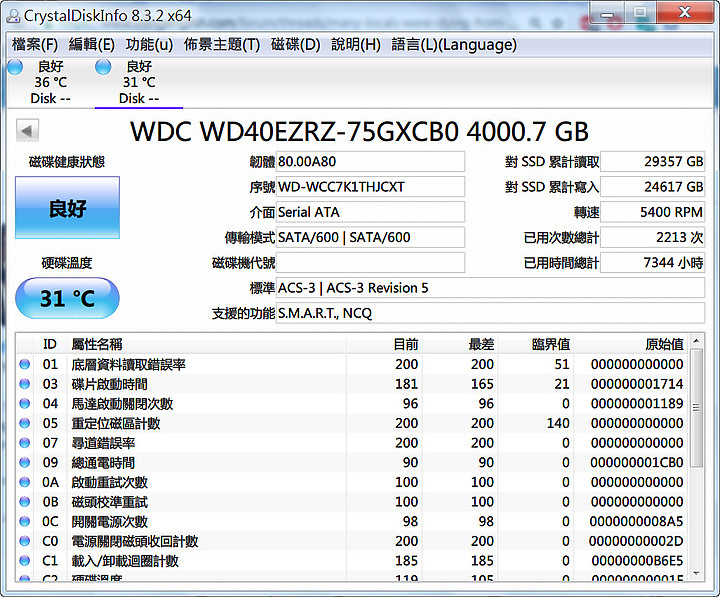Select the 31 °C disk tab
This screenshot has height=597, width=720.
139,82
